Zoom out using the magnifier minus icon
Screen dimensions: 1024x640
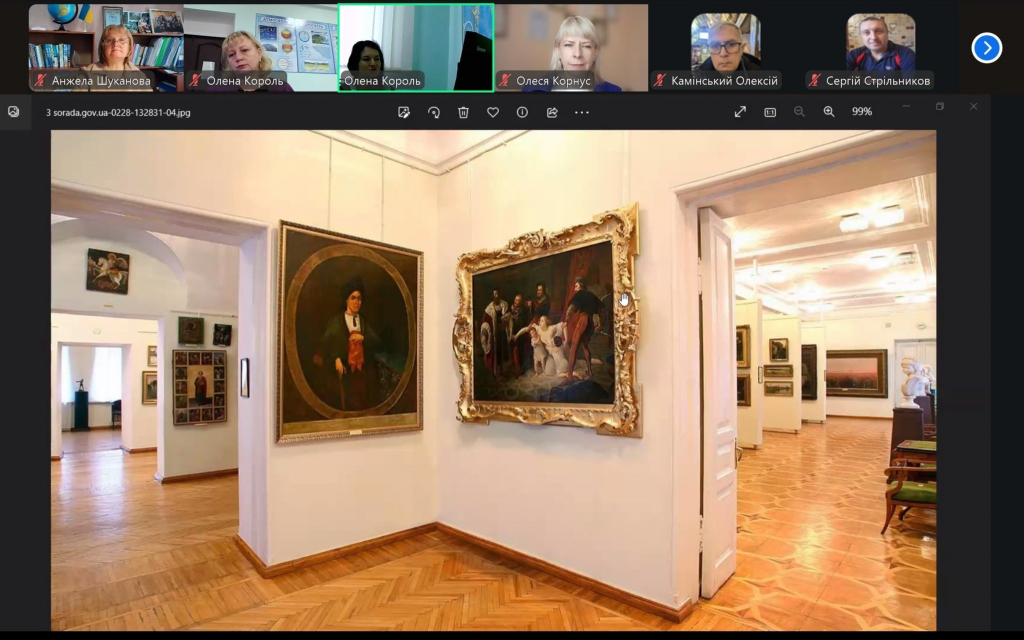point(799,112)
